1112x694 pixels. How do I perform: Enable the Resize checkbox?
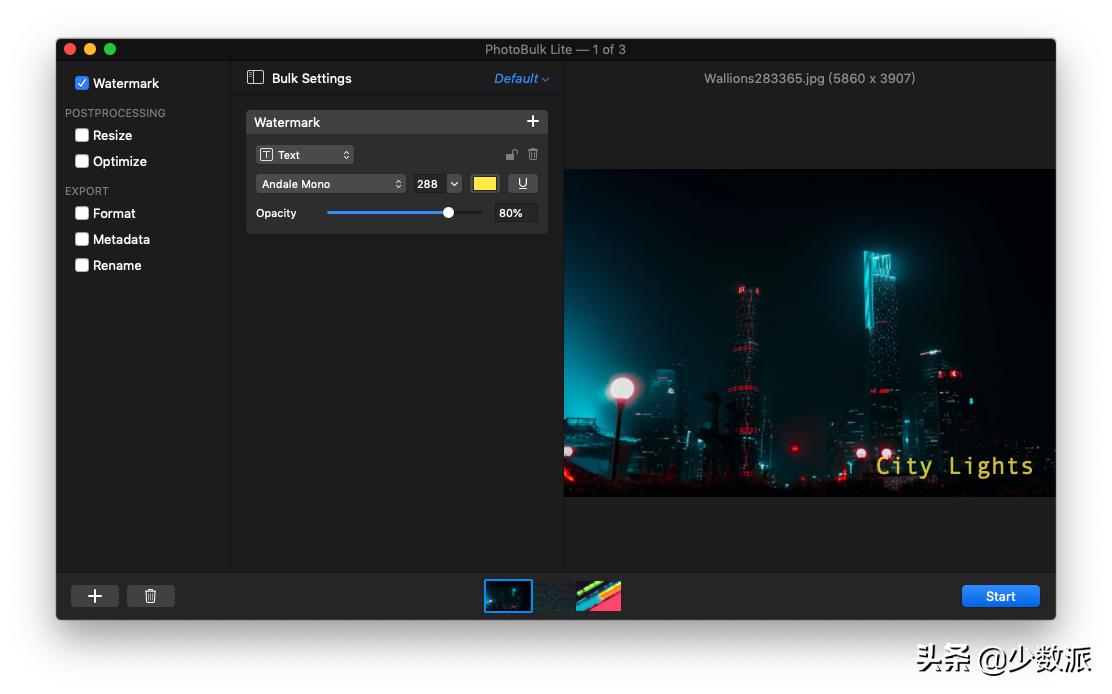click(82, 135)
